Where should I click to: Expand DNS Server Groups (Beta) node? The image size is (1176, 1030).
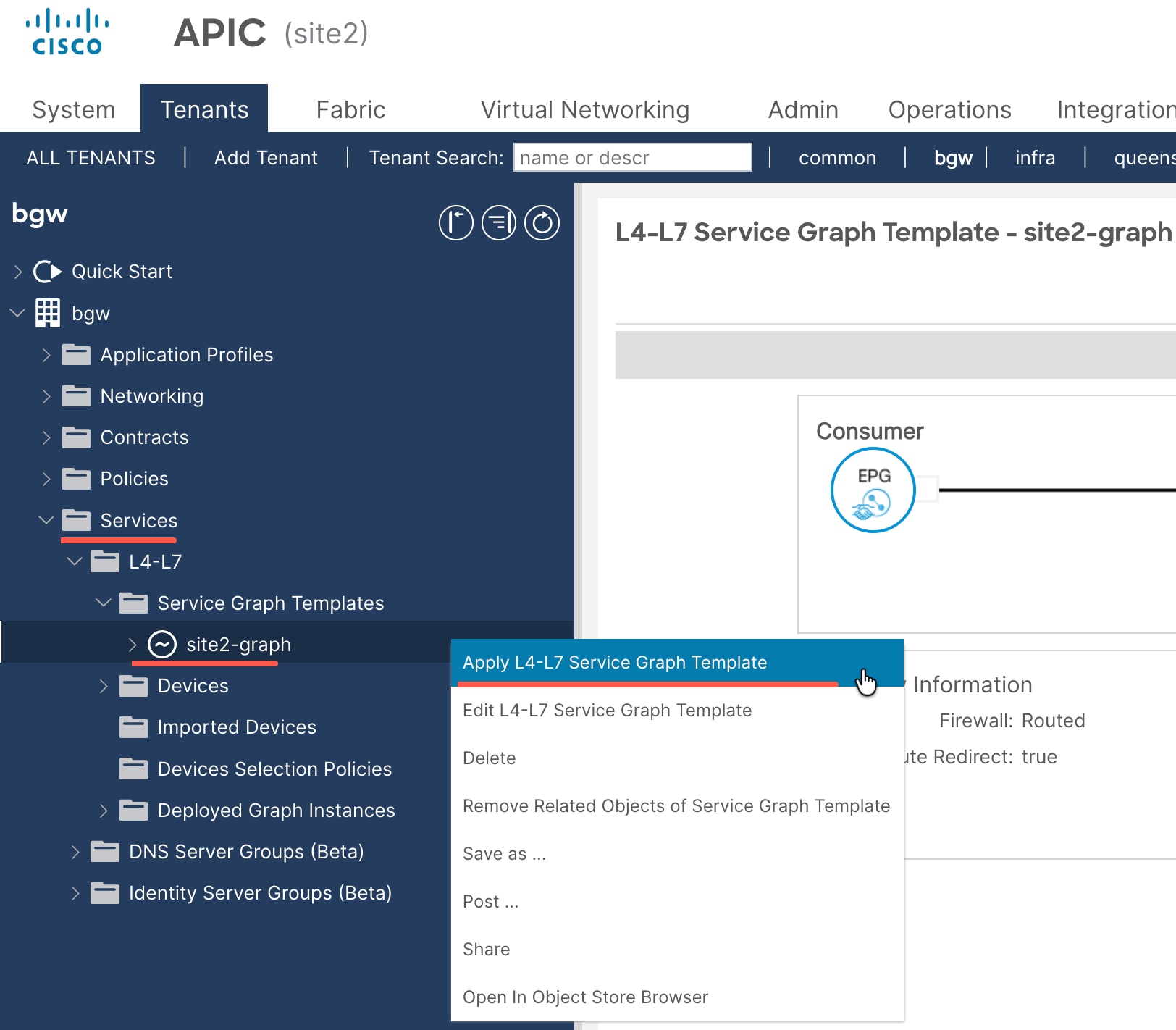pyautogui.click(x=75, y=851)
